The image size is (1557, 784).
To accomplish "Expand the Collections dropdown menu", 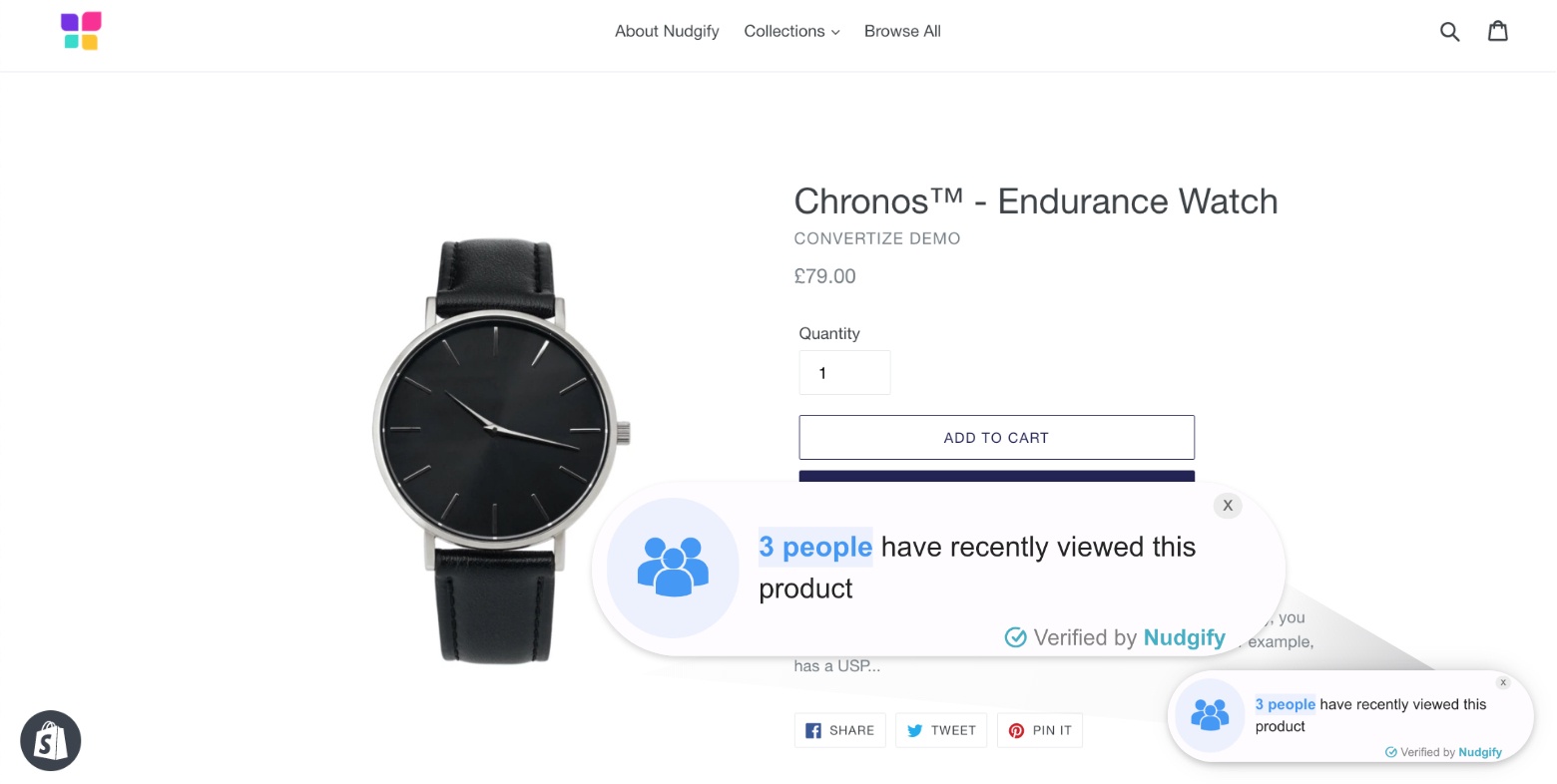I will coord(791,32).
